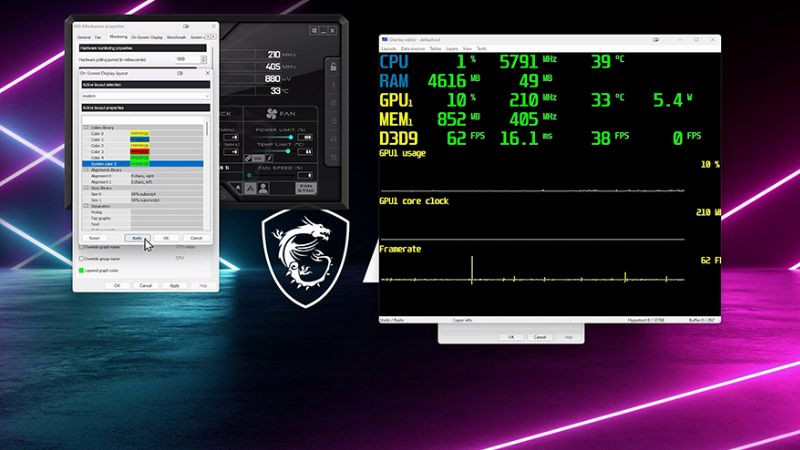Screen dimensions: 800x450
Task: Click the Overlay editor title bar app icon
Action: click(385, 39)
